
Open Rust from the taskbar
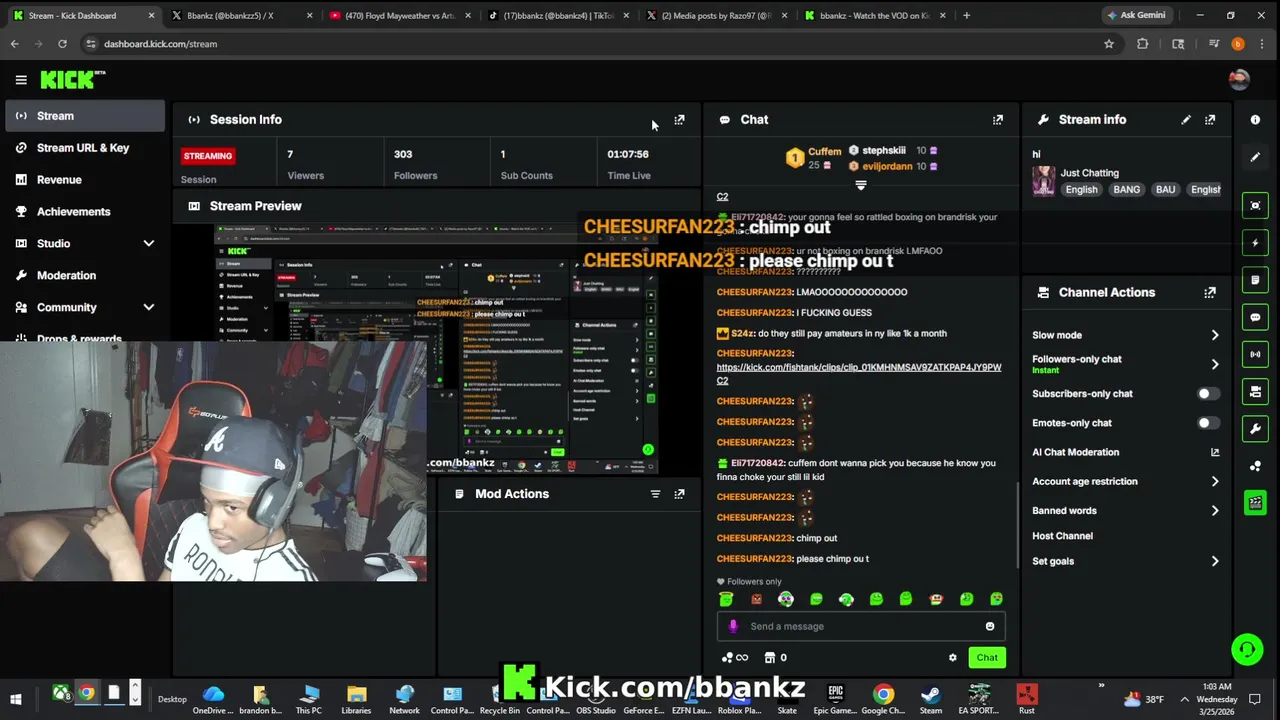[x=1027, y=699]
